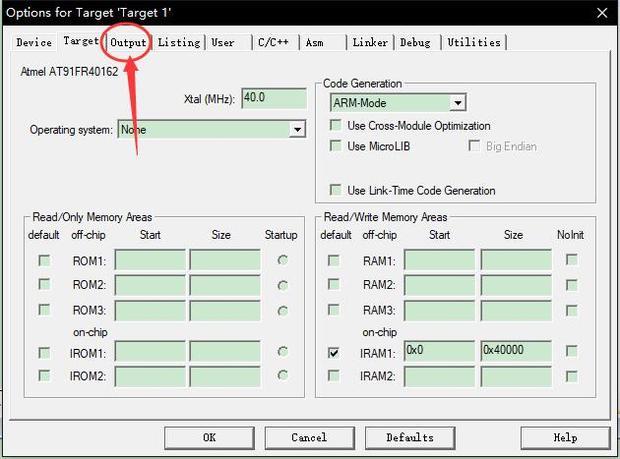Image resolution: width=620 pixels, height=459 pixels.
Task: Click the IRAM1 Size field
Action: (516, 351)
